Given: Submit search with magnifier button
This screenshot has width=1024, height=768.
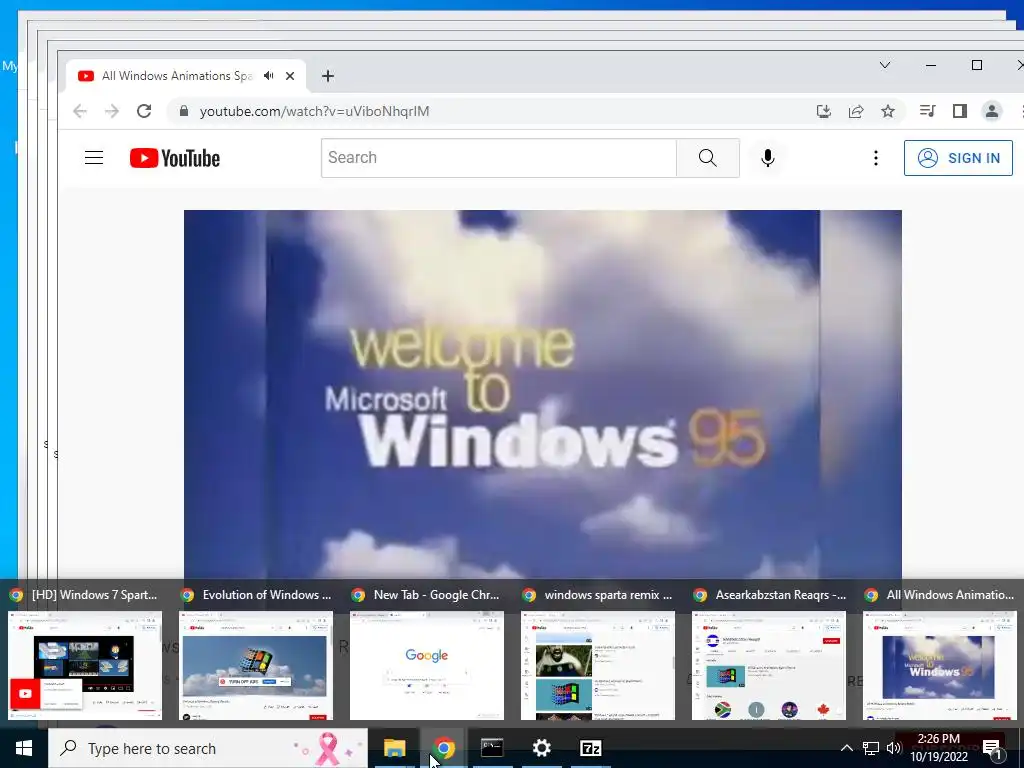Looking at the screenshot, I should point(708,157).
